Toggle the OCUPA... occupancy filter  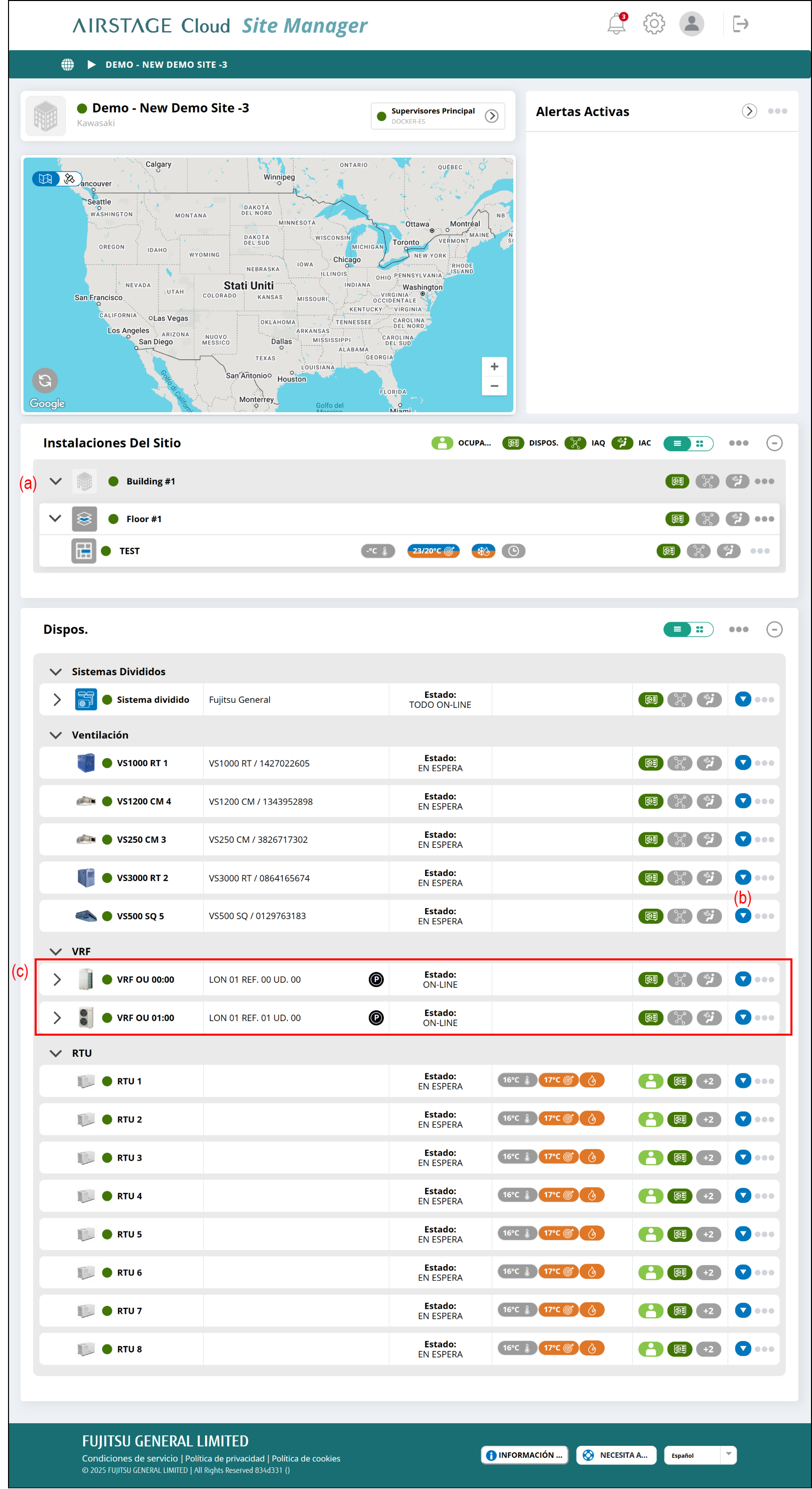click(x=442, y=443)
